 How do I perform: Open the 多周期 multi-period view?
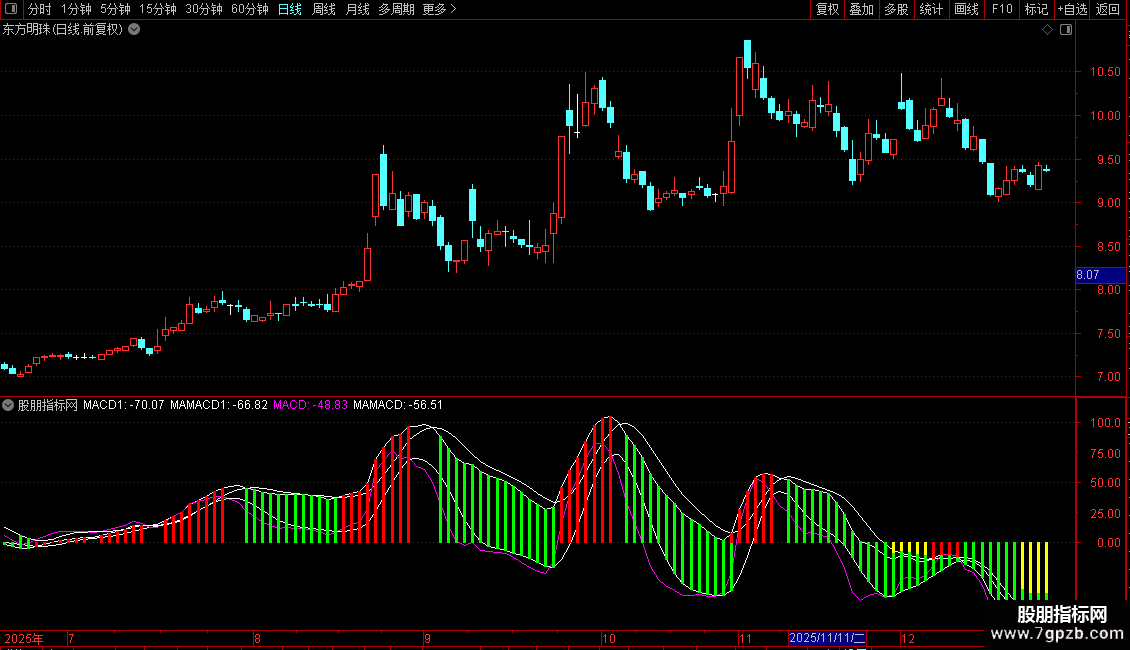click(396, 9)
